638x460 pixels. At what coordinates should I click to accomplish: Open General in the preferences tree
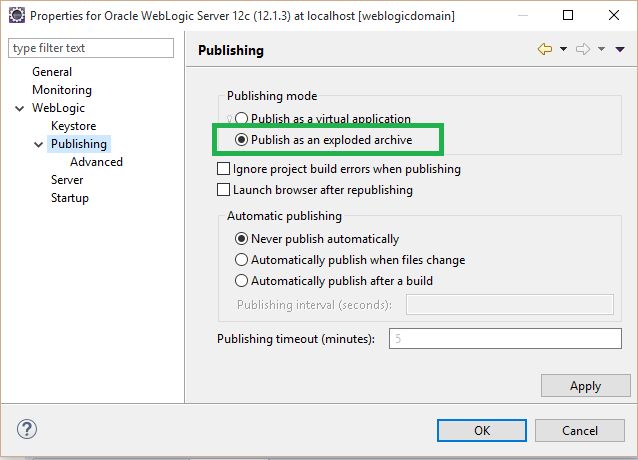coord(52,72)
